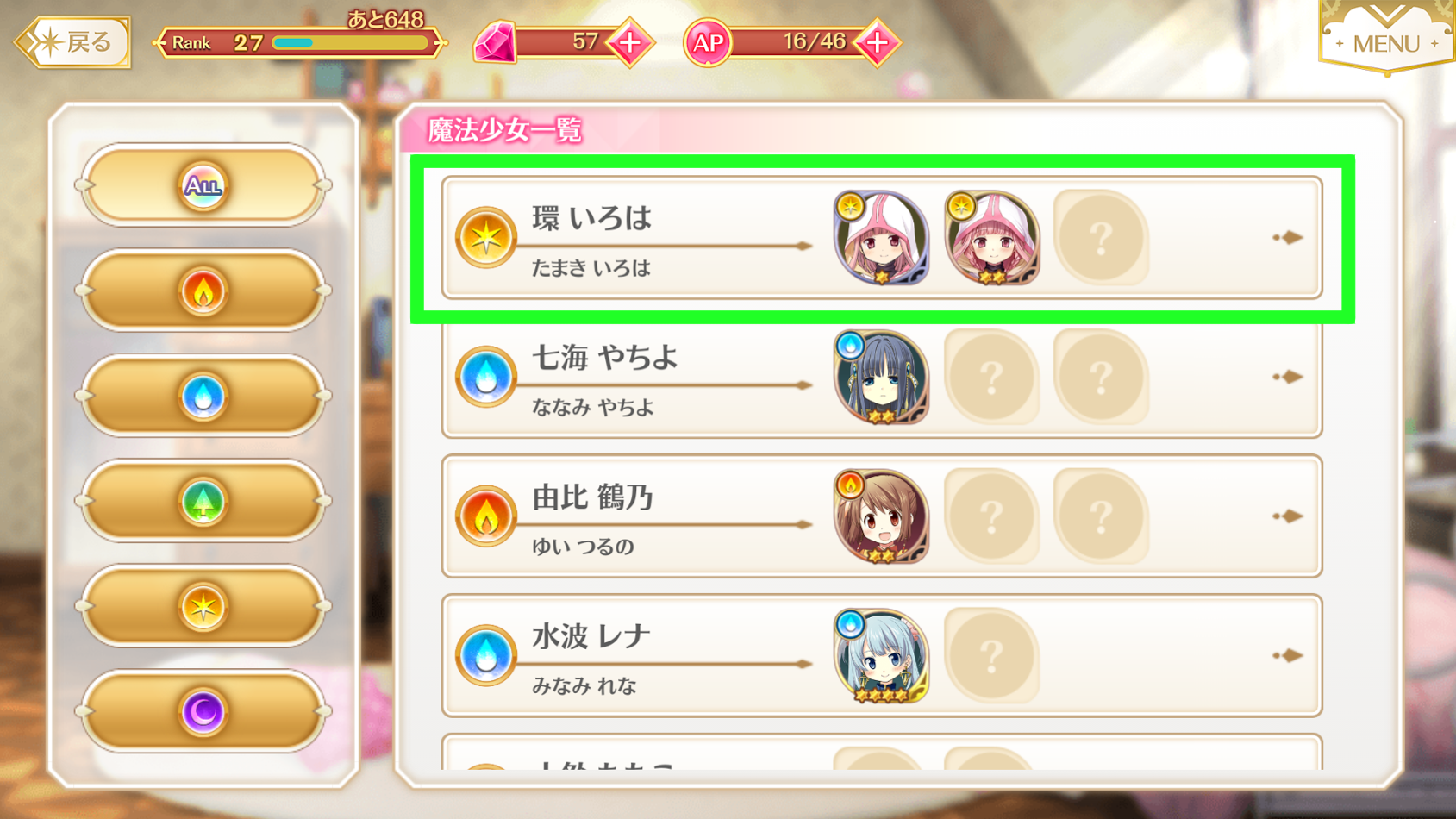Expand arrow on 七海 やちよ row
This screenshot has width=1456, height=819.
pos(1288,377)
